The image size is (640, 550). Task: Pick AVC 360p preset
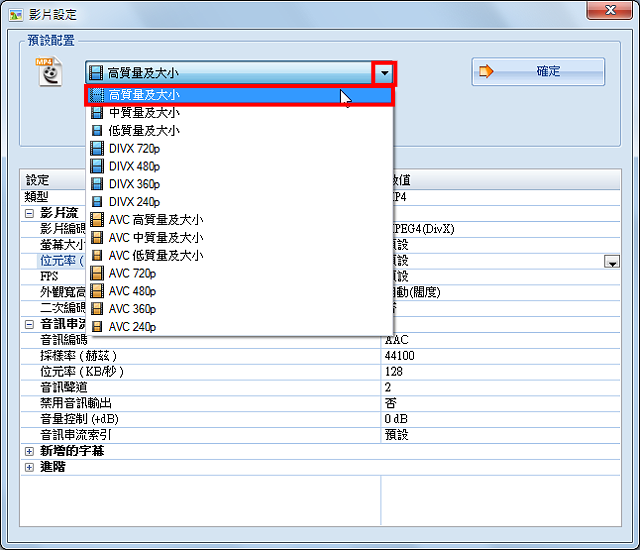(240, 309)
